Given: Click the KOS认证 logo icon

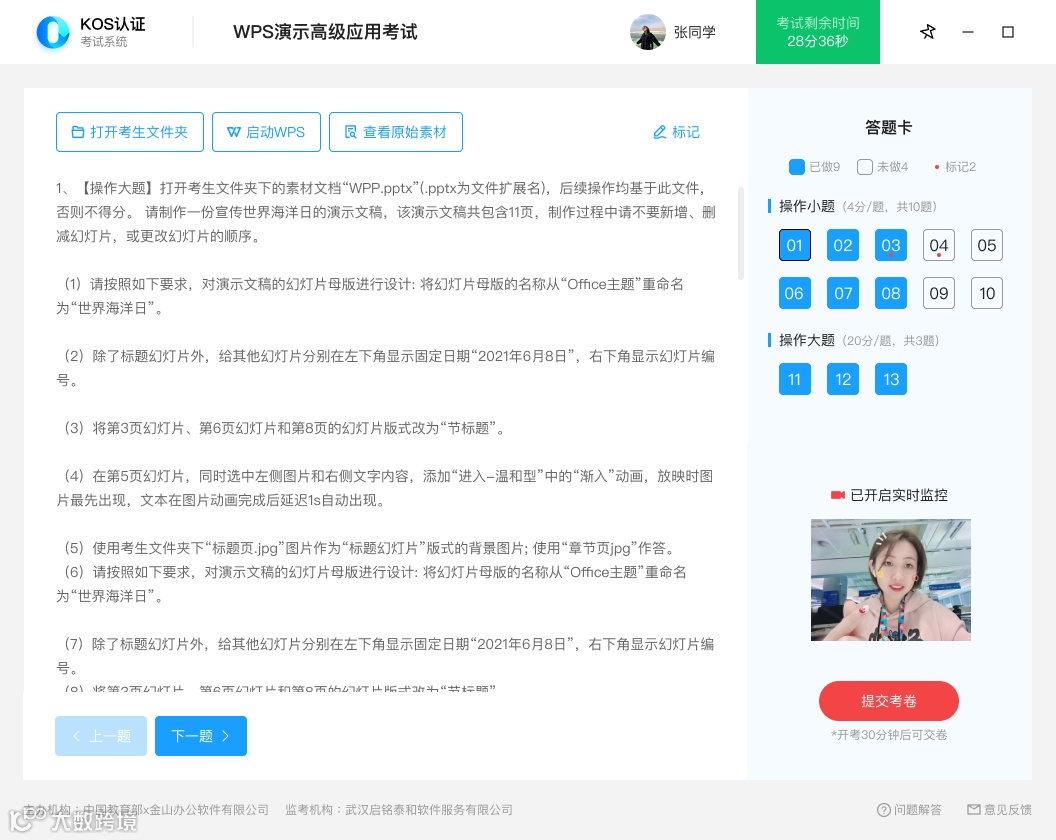Looking at the screenshot, I should click(x=53, y=32).
